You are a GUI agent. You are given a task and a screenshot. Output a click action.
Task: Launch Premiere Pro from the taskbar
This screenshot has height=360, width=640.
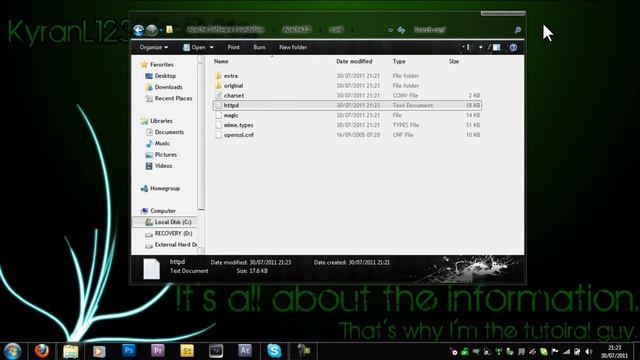[158, 351]
